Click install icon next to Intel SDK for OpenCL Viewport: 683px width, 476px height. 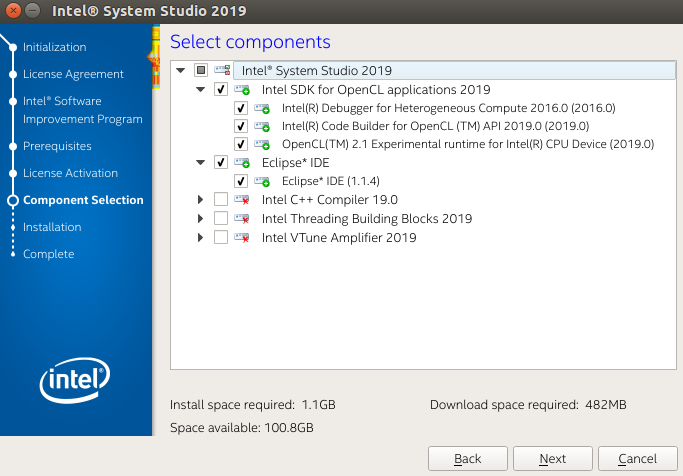pyautogui.click(x=242, y=90)
